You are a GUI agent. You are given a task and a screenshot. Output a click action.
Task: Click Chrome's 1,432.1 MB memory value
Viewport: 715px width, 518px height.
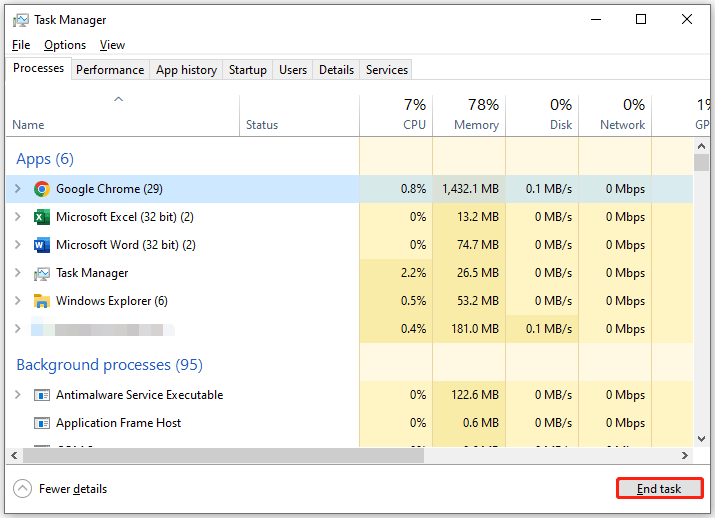pyautogui.click(x=471, y=189)
